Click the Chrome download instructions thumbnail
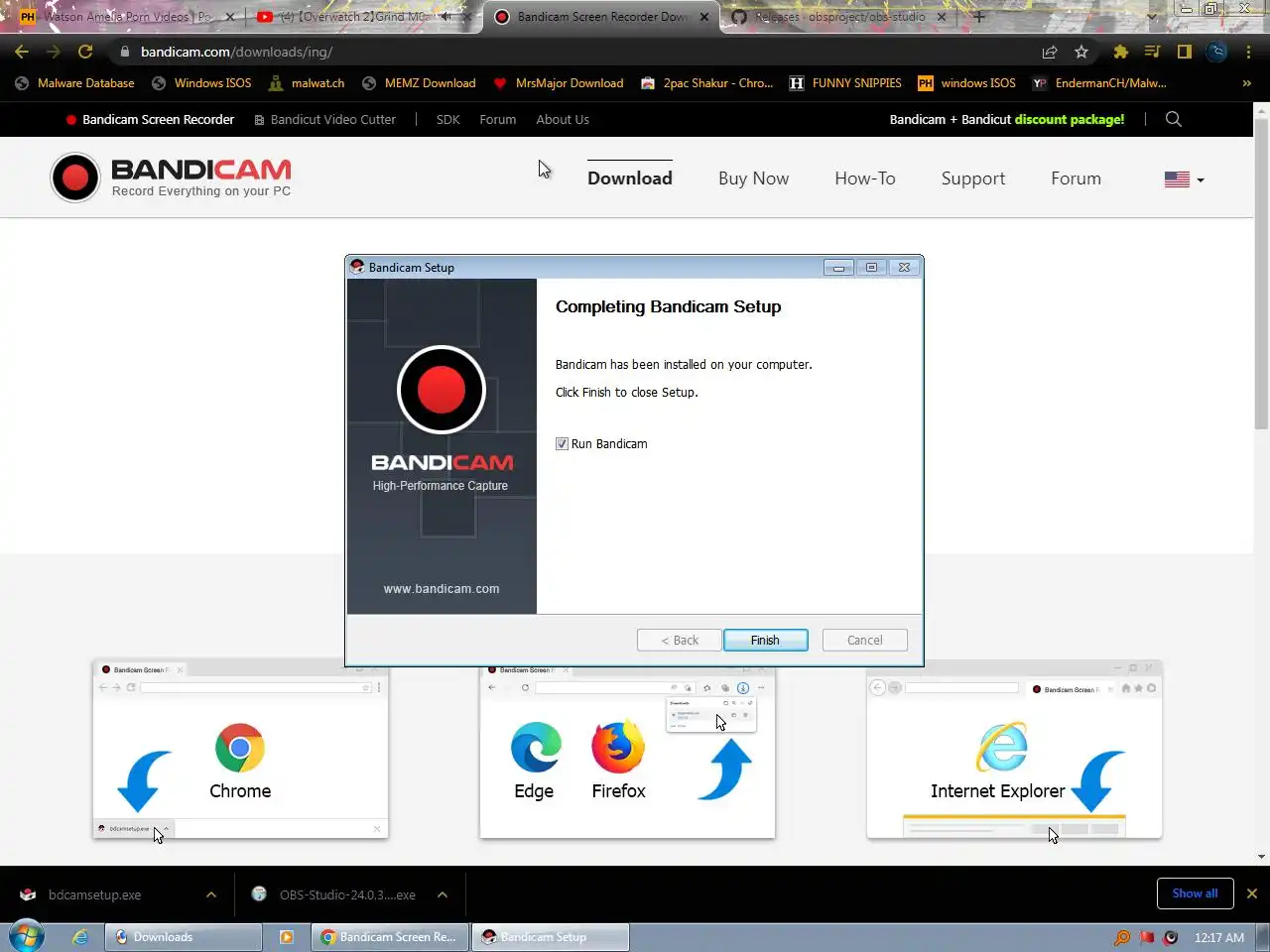1270x952 pixels. (240, 750)
